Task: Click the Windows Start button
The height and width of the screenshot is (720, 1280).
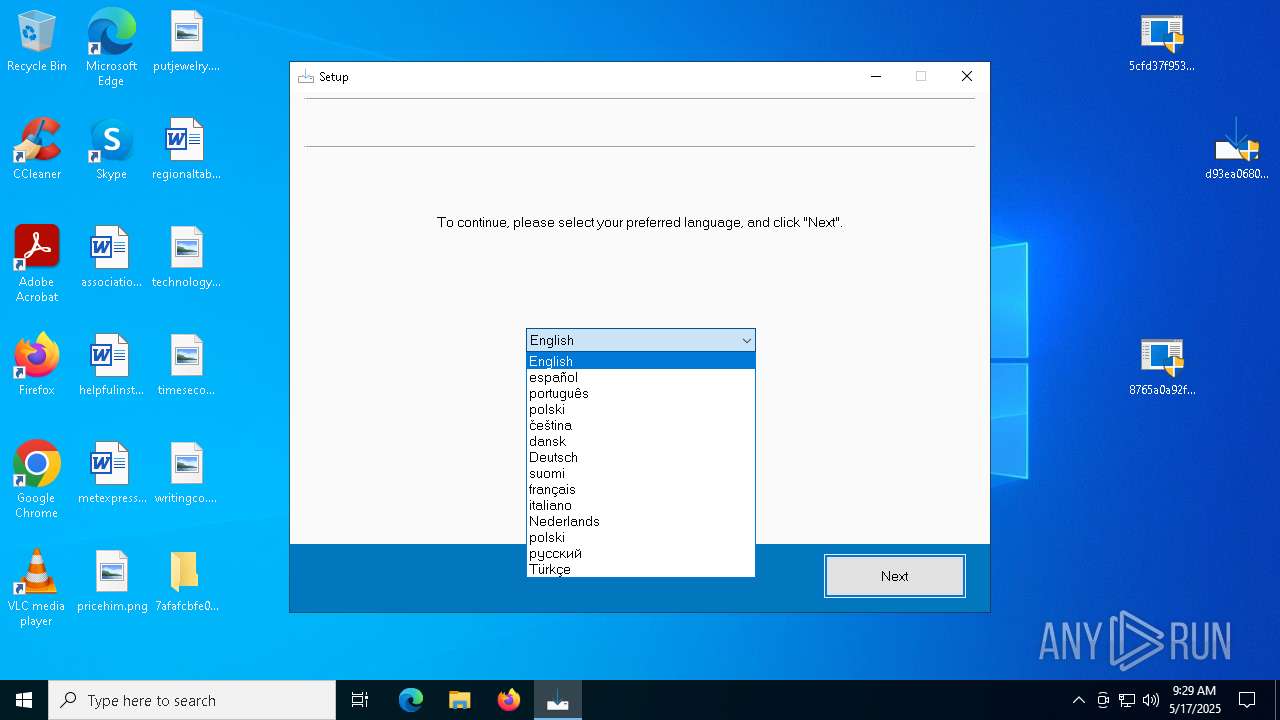Action: [24, 700]
